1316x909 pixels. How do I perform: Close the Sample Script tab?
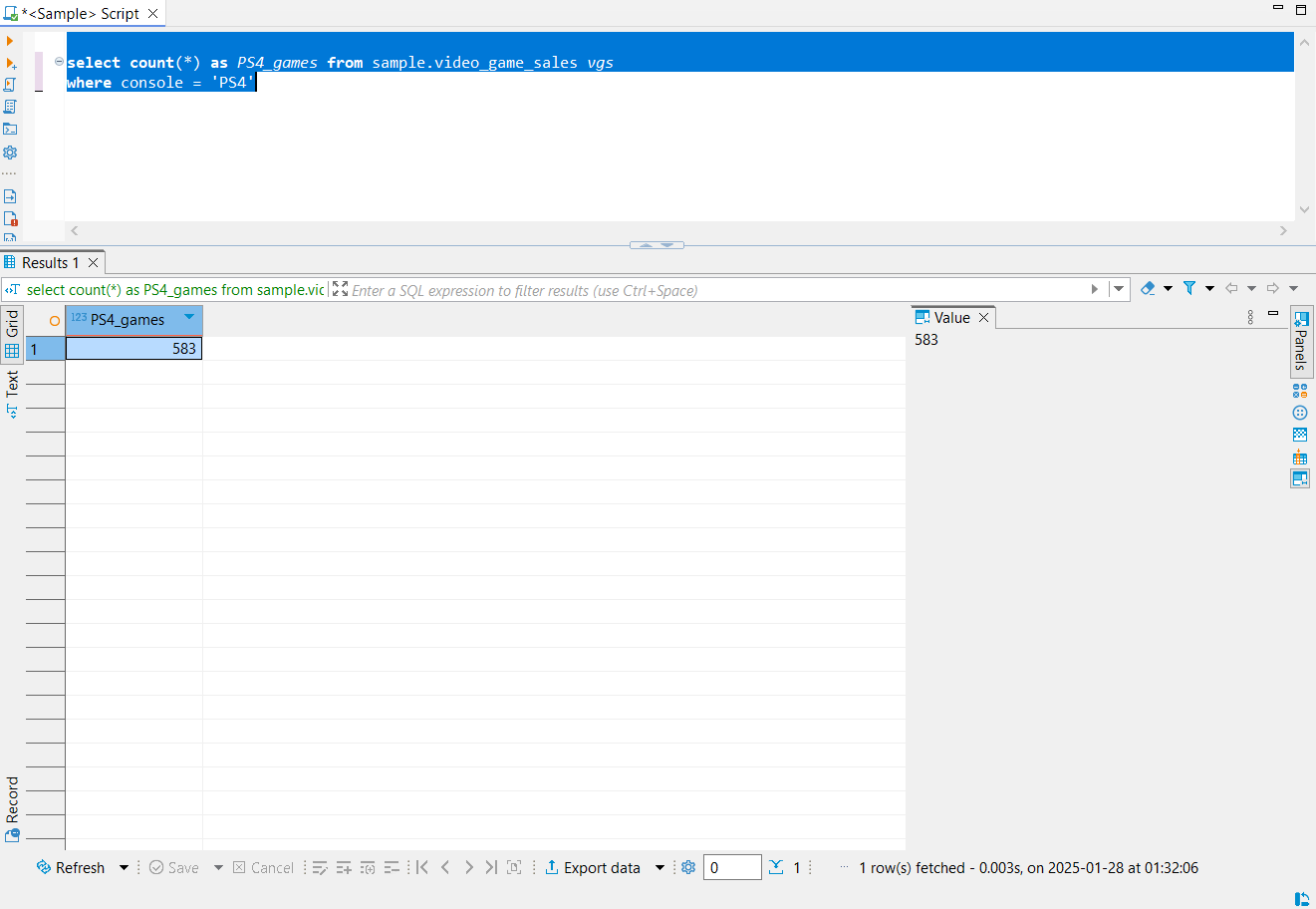(153, 14)
